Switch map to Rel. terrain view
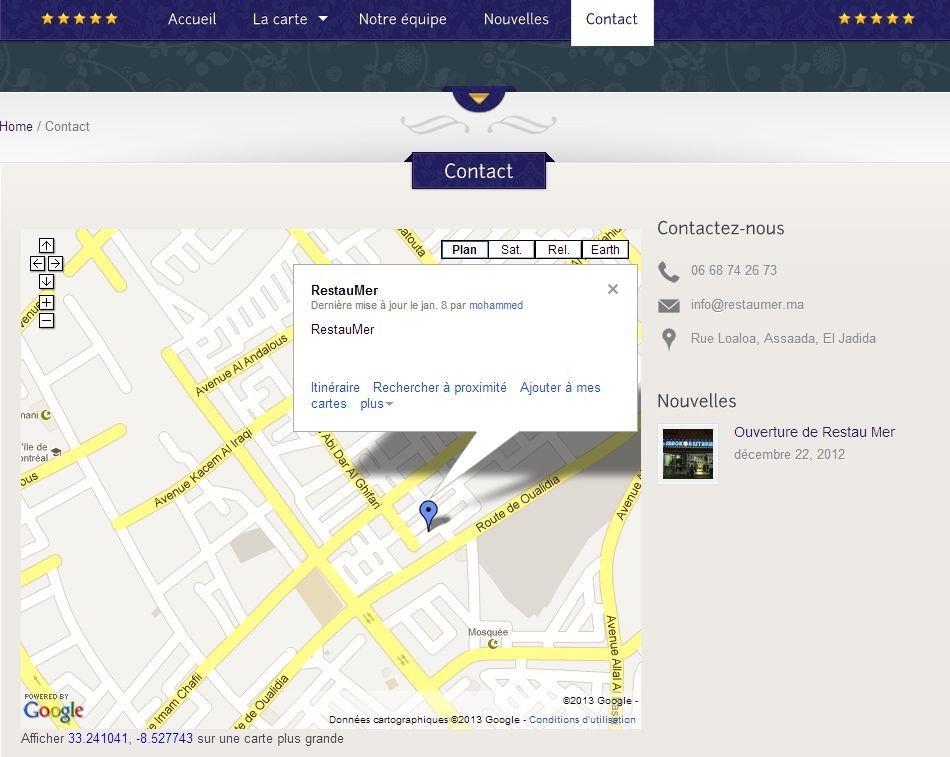Screen dimensions: 950x757 click(559, 250)
